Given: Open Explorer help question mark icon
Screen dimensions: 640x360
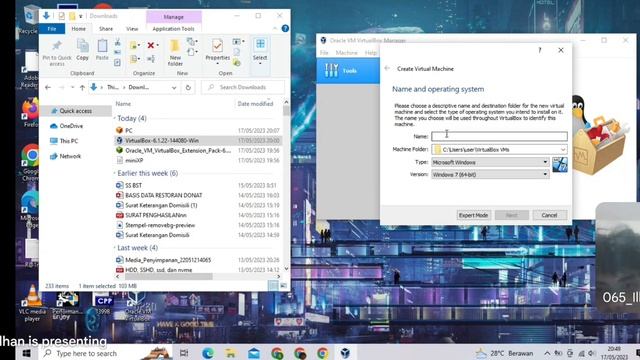Looking at the screenshot, I should 285,29.
